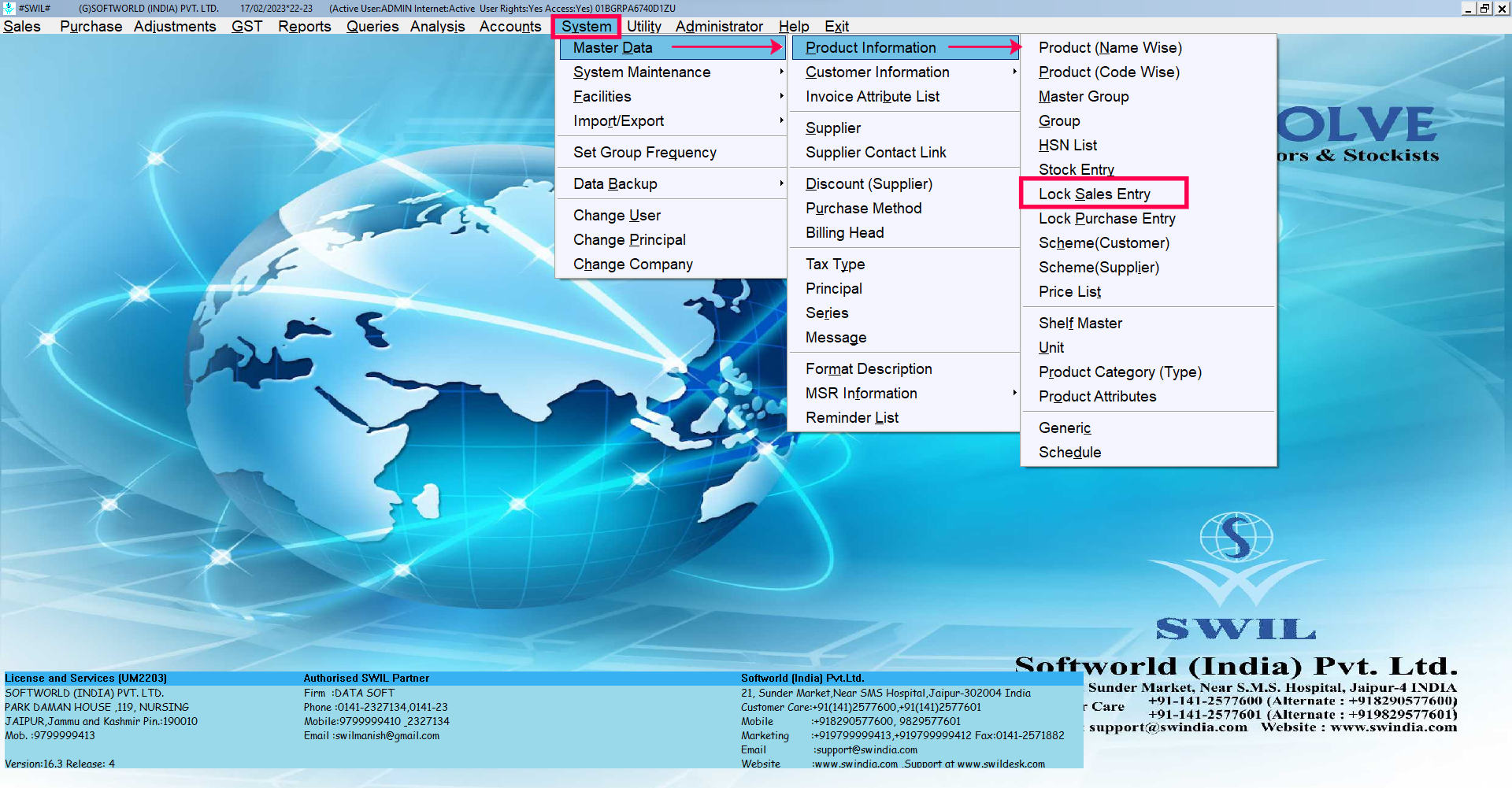Select Principal in Master Data menu
This screenshot has height=788, width=1512.
tap(905, 288)
